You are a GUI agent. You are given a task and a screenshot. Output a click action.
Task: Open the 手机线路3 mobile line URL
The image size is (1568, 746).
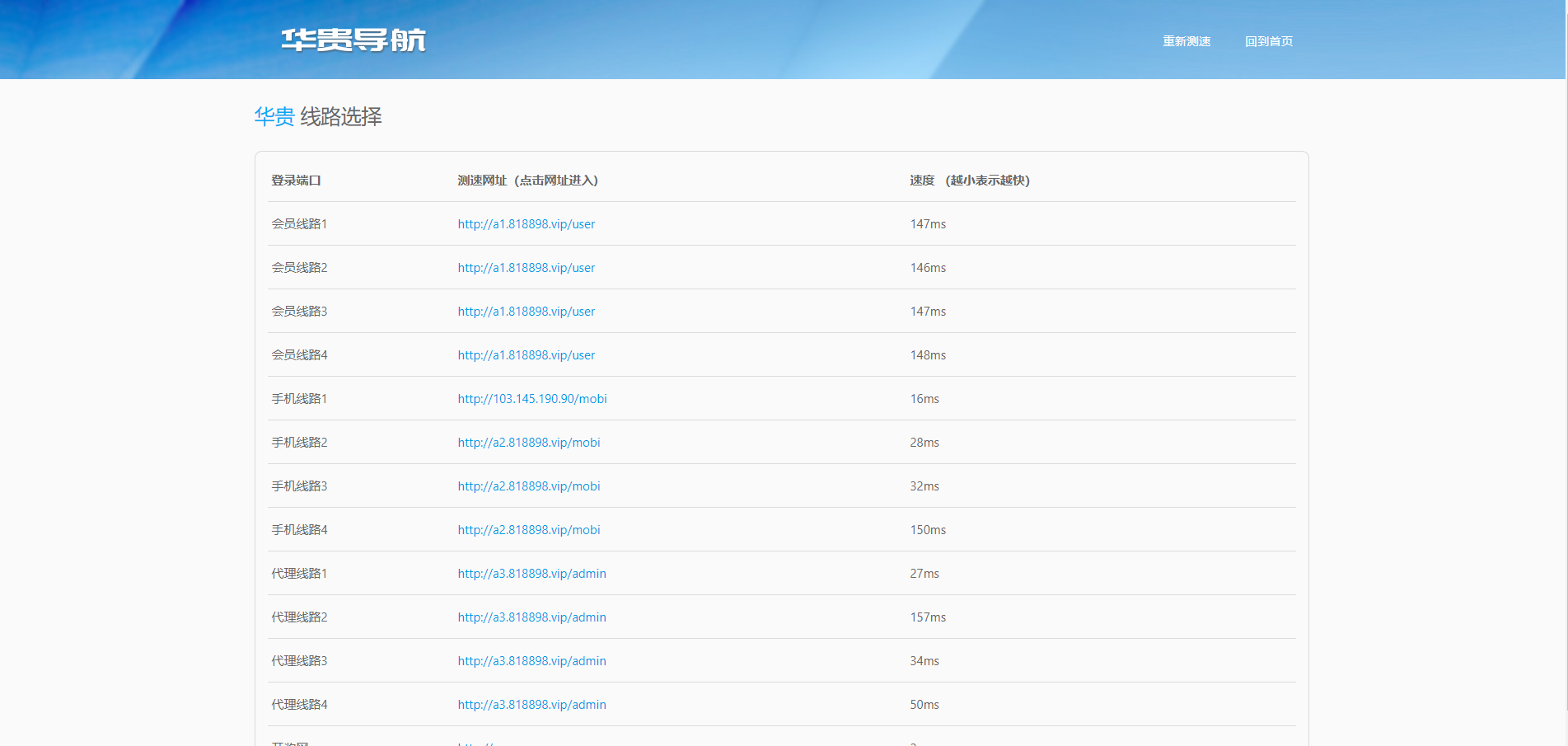(x=528, y=486)
